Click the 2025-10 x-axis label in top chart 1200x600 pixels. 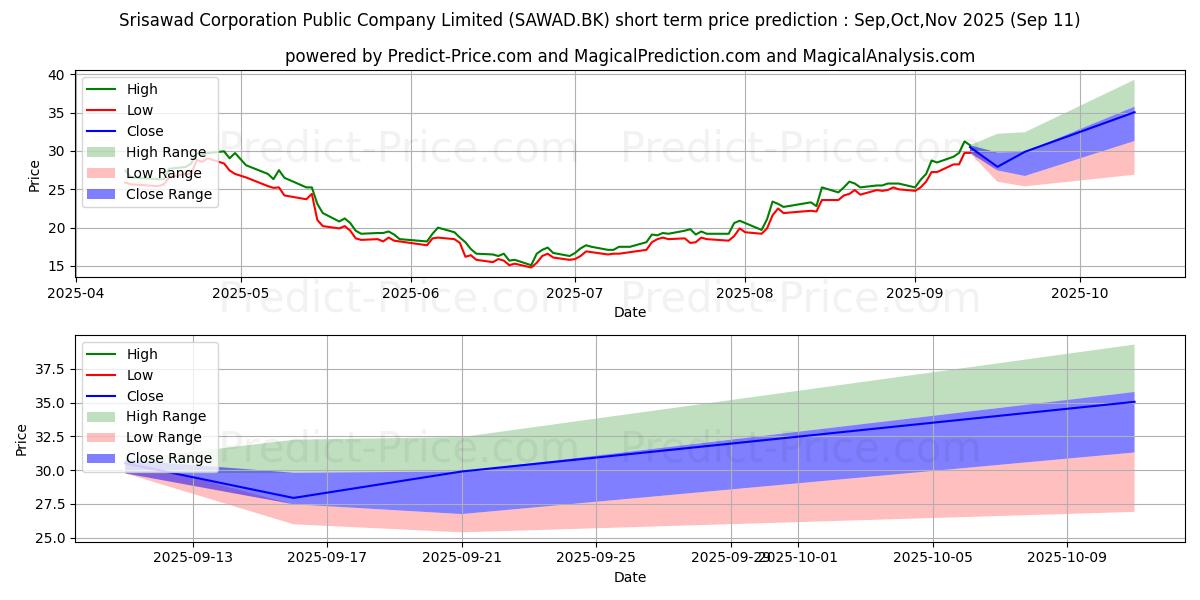(1079, 294)
